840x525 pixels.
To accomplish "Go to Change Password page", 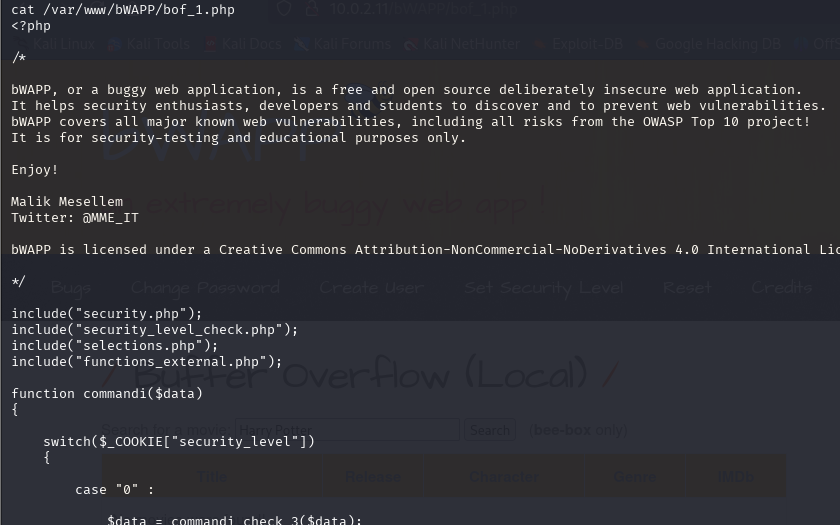I will (x=205, y=288).
